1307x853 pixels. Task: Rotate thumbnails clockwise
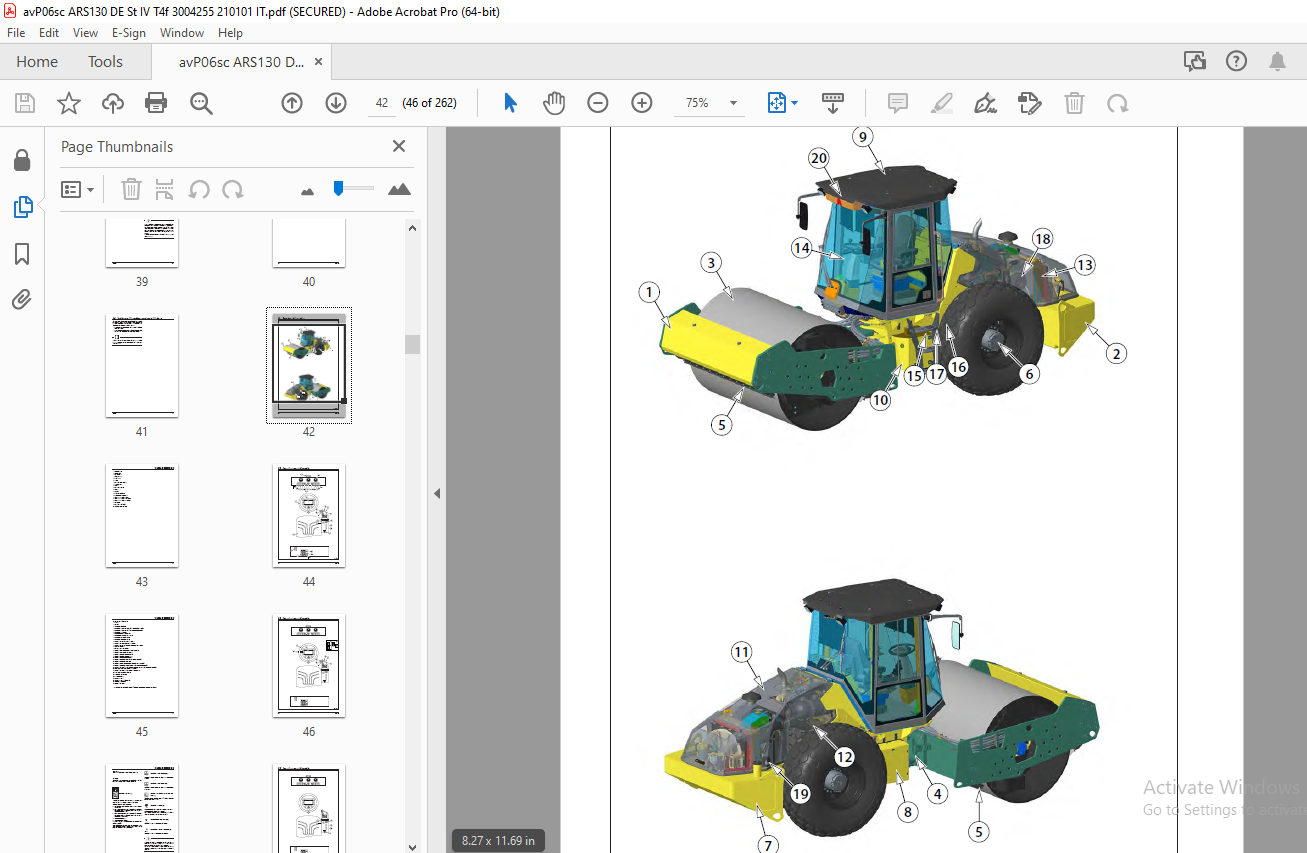[233, 189]
